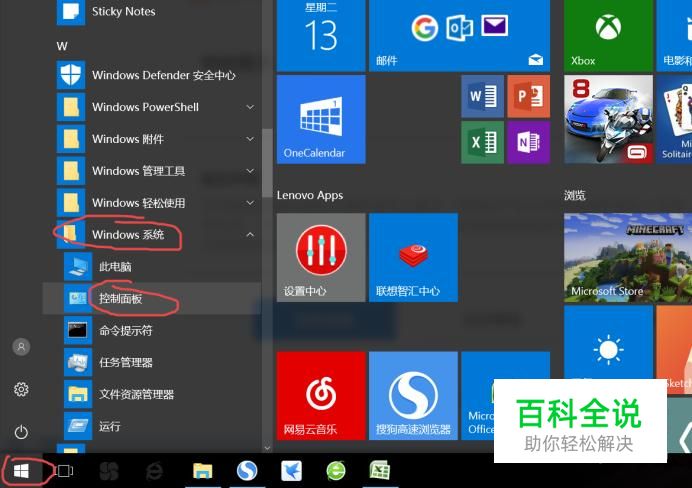This screenshot has width=692, height=488.
Task: Expand the Windows PowerShell chevron
Action: click(x=250, y=107)
